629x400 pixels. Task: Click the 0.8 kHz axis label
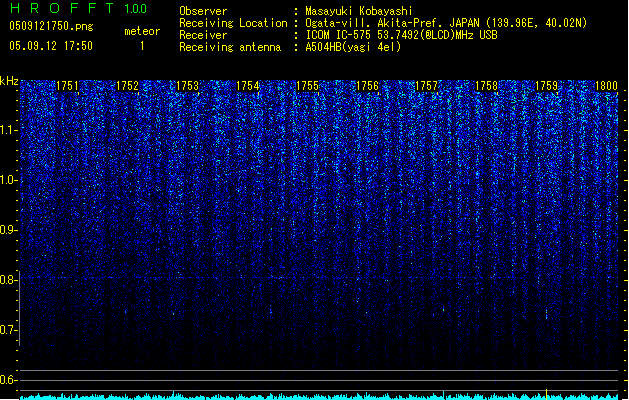click(x=8, y=280)
